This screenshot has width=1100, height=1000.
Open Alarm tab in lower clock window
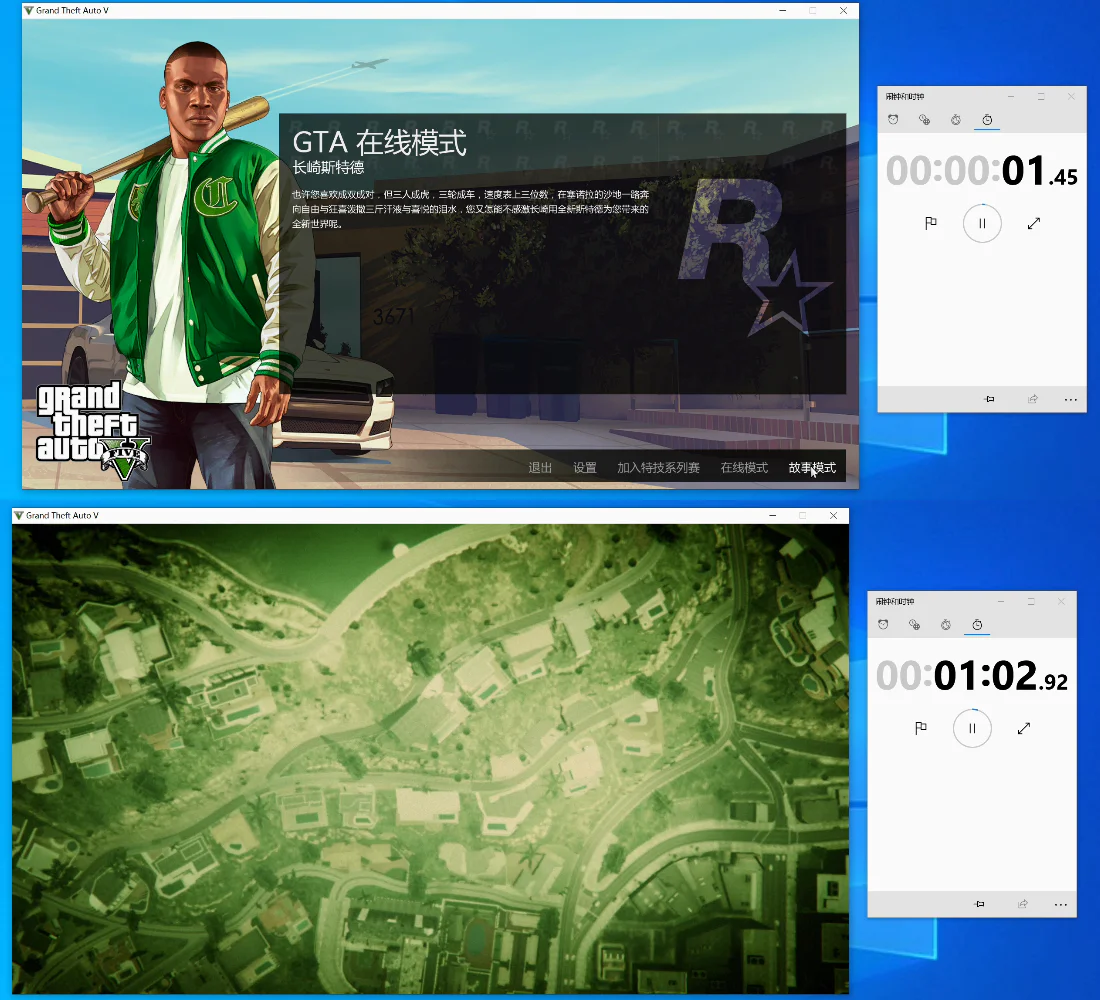pyautogui.click(x=883, y=625)
